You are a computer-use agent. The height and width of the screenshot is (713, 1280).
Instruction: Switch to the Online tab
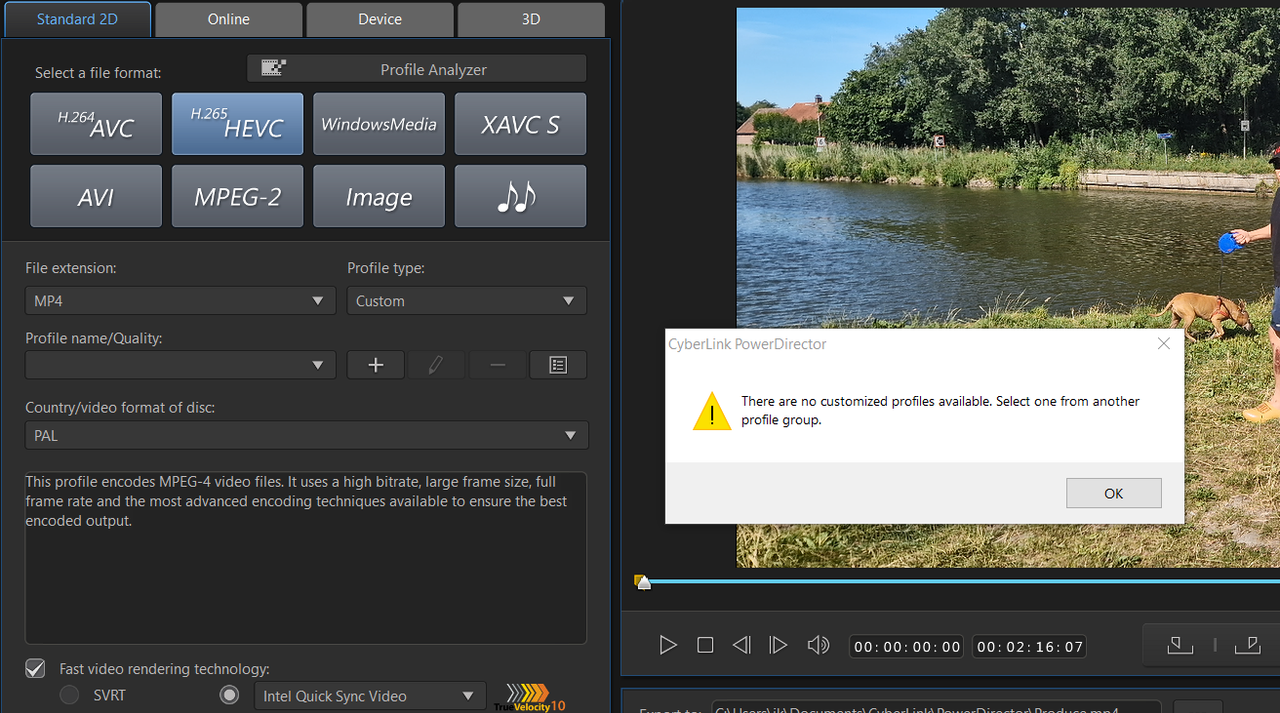pos(229,19)
